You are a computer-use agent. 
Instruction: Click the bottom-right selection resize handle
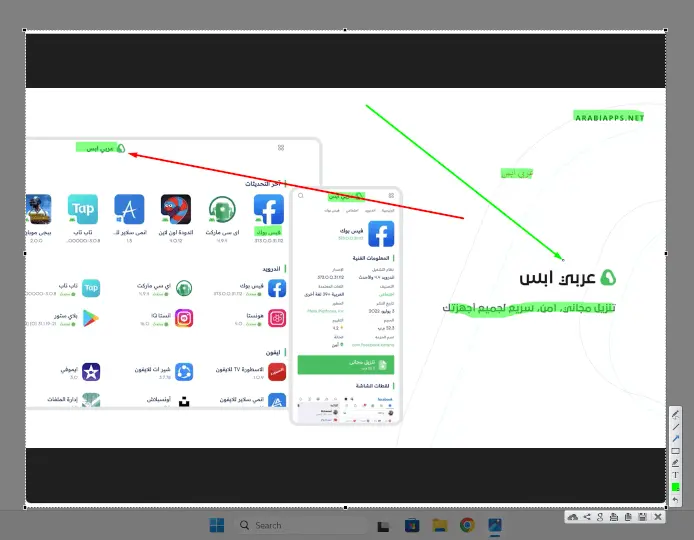click(x=667, y=506)
